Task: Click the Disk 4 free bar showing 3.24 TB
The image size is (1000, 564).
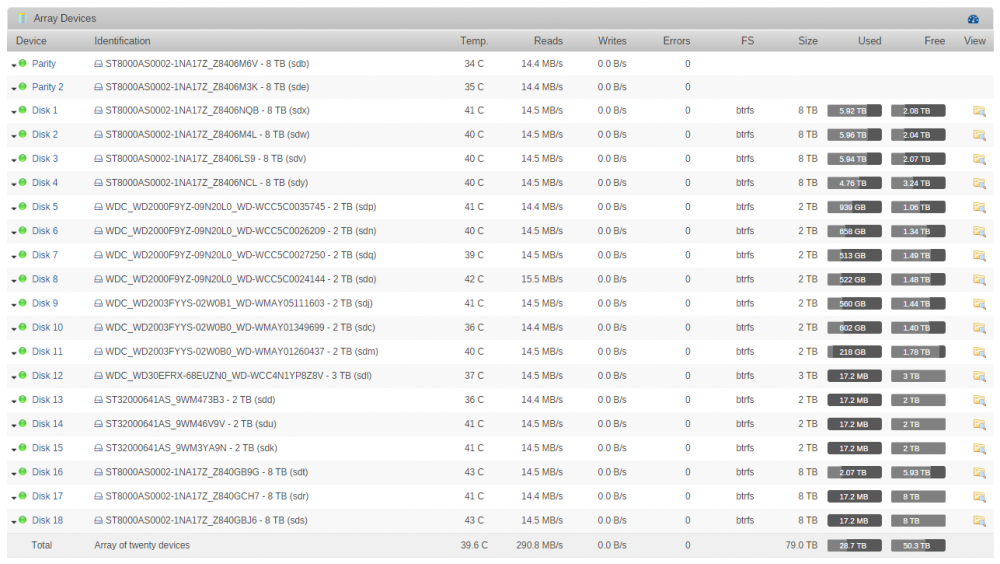Action: (x=918, y=183)
